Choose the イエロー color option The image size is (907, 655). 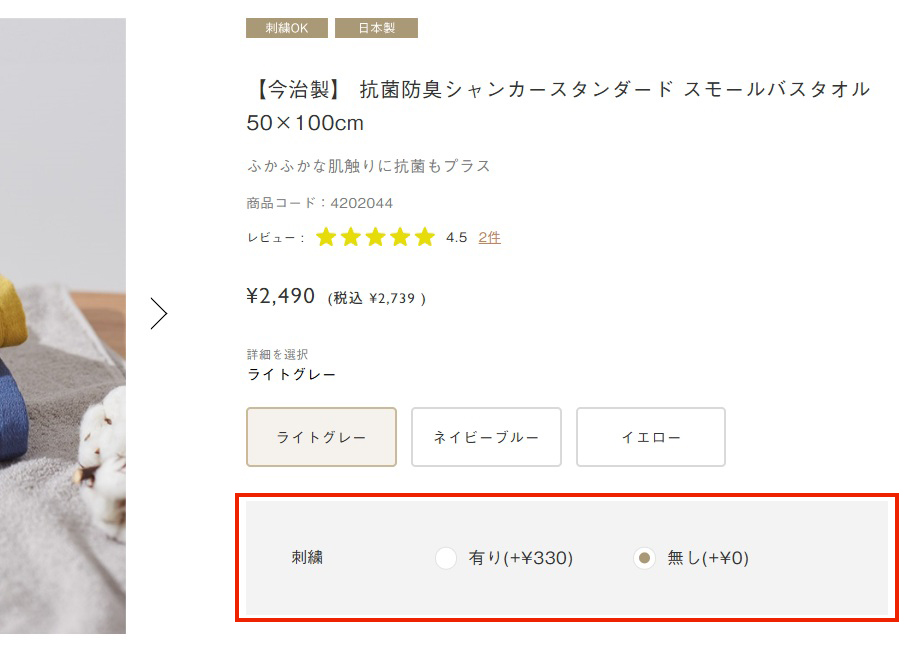click(651, 437)
